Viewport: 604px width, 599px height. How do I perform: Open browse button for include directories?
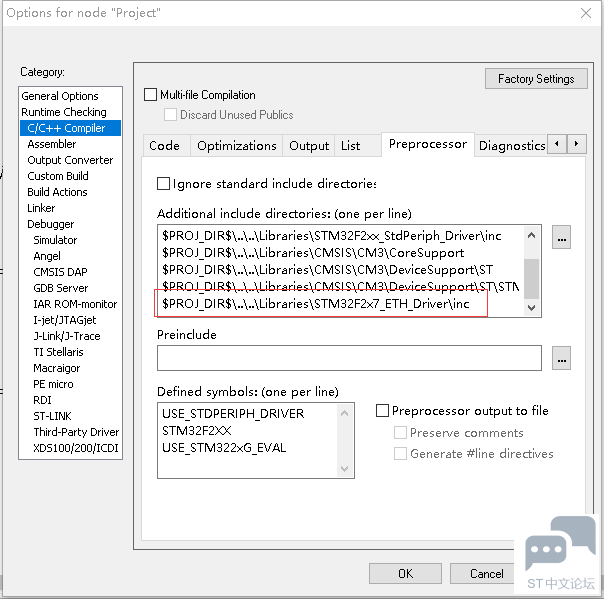[x=561, y=237]
